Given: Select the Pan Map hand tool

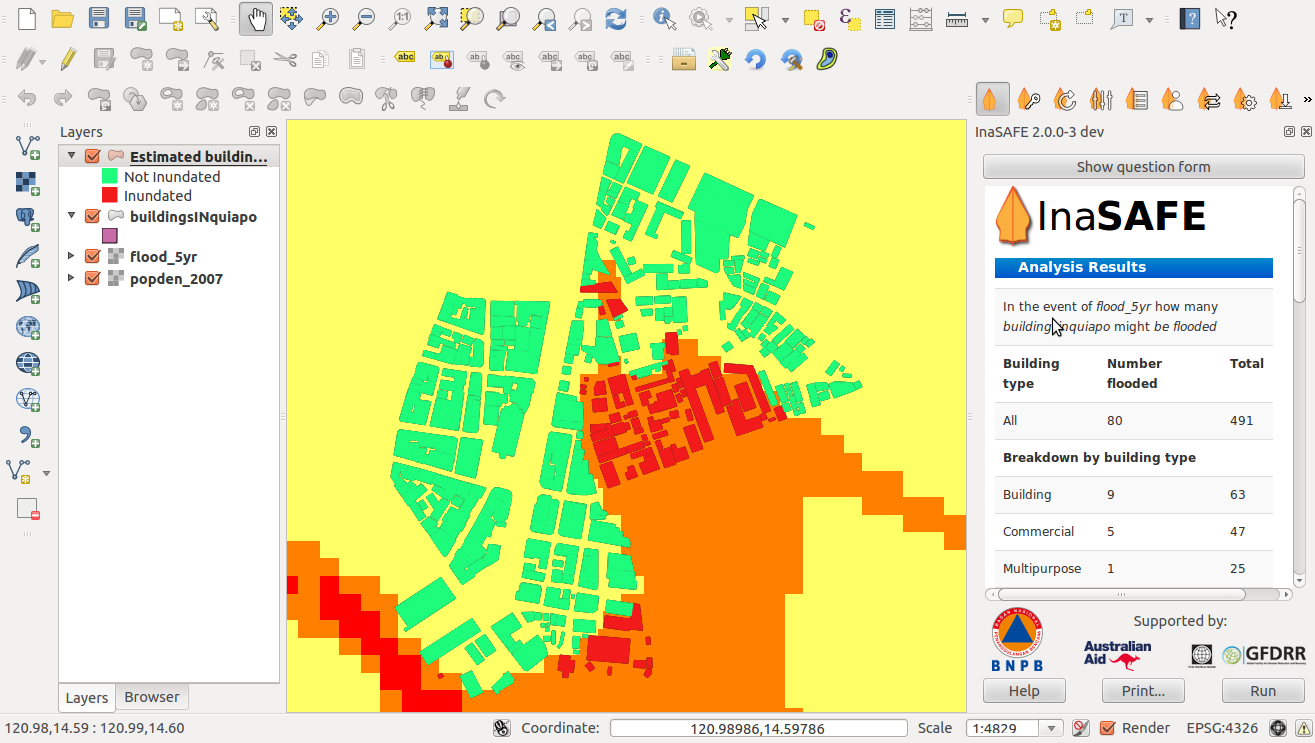Looking at the screenshot, I should 256,18.
